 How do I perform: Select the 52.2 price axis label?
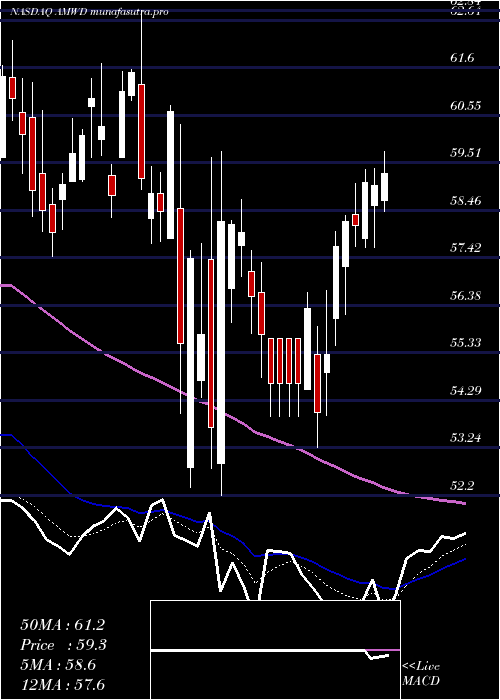(462, 485)
